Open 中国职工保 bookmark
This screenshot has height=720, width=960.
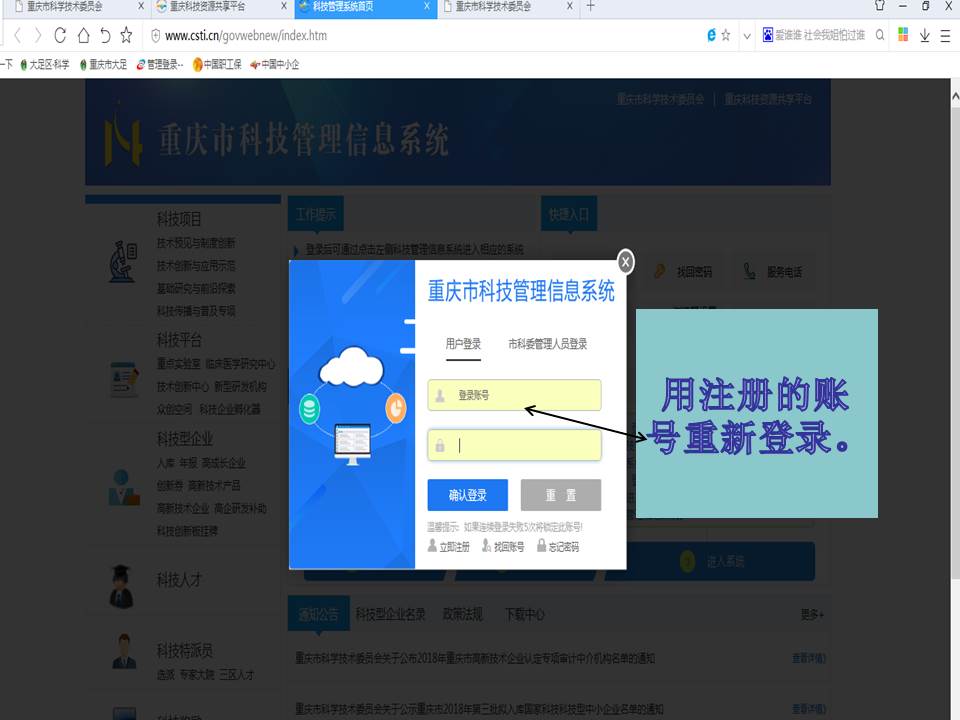[217, 64]
